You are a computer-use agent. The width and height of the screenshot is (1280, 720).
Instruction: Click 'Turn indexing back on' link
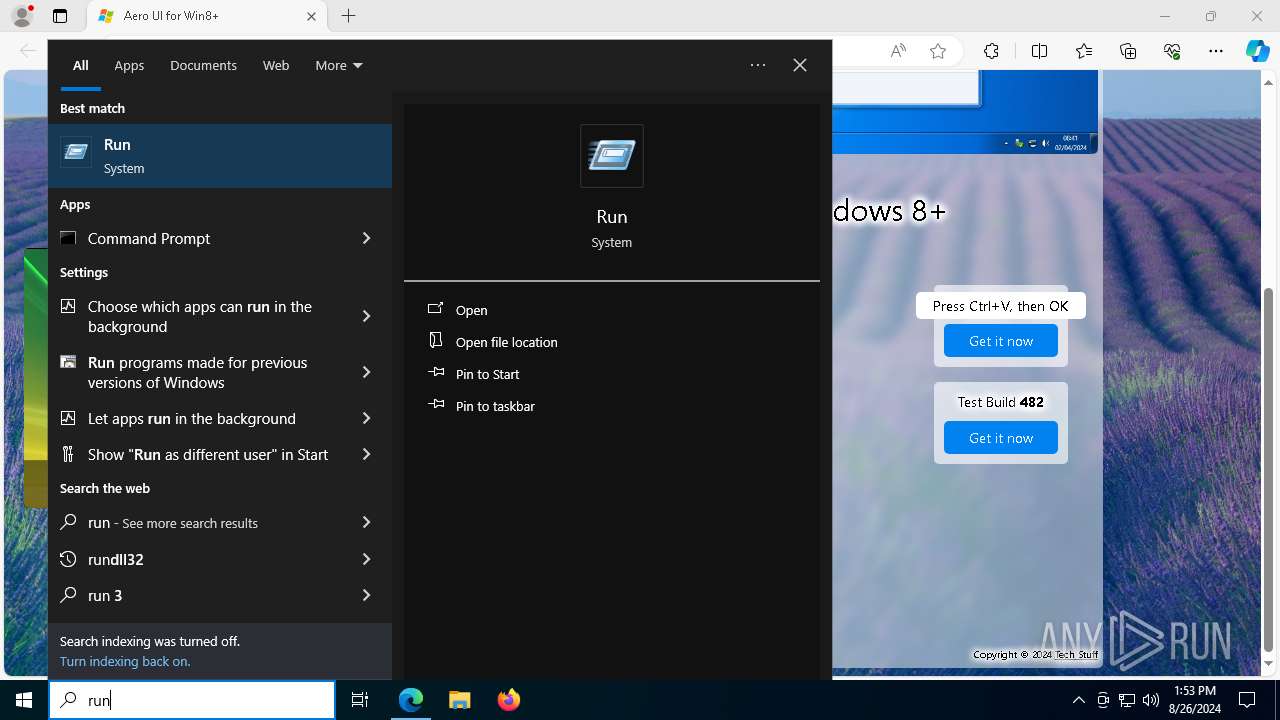click(x=125, y=661)
